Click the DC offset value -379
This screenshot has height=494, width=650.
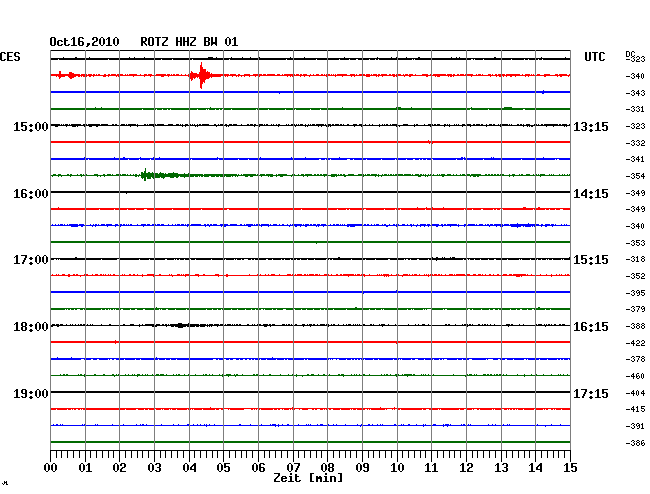(635, 309)
